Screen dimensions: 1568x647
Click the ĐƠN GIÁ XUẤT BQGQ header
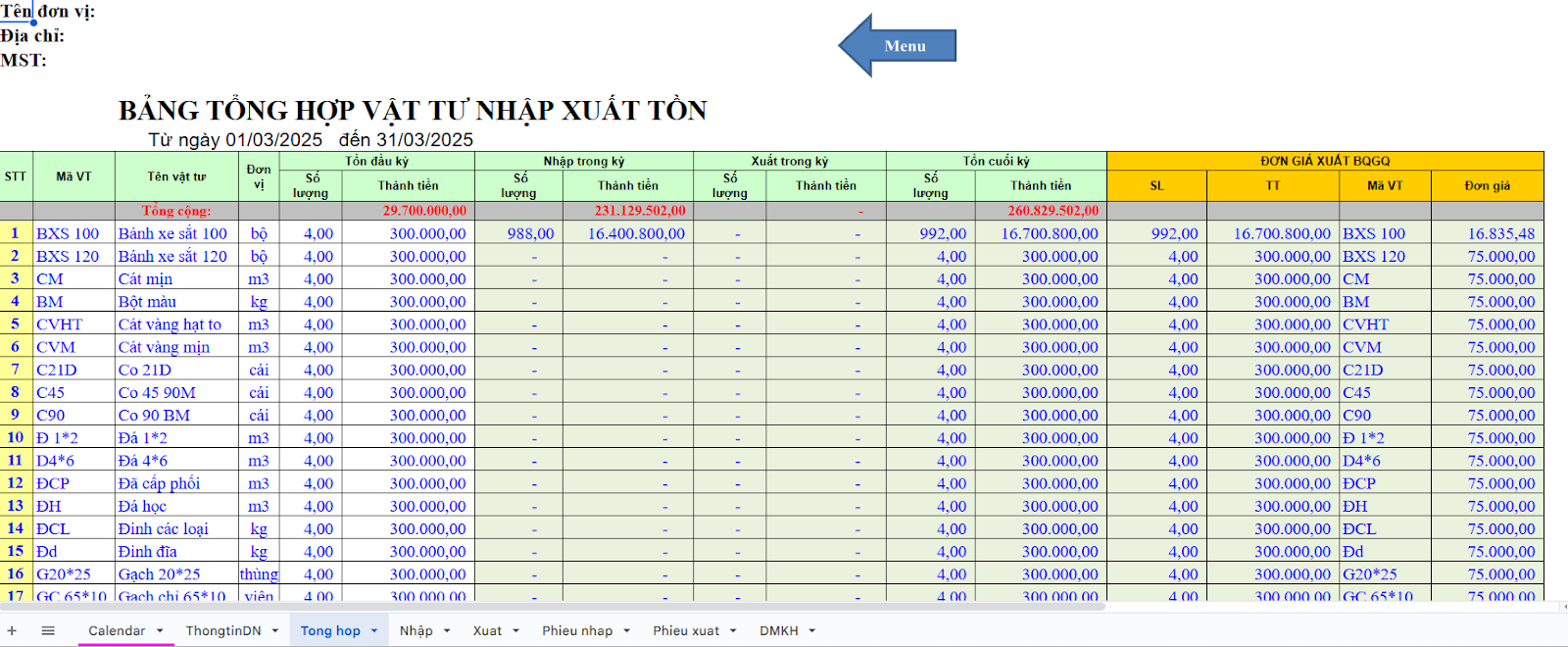(x=1325, y=161)
